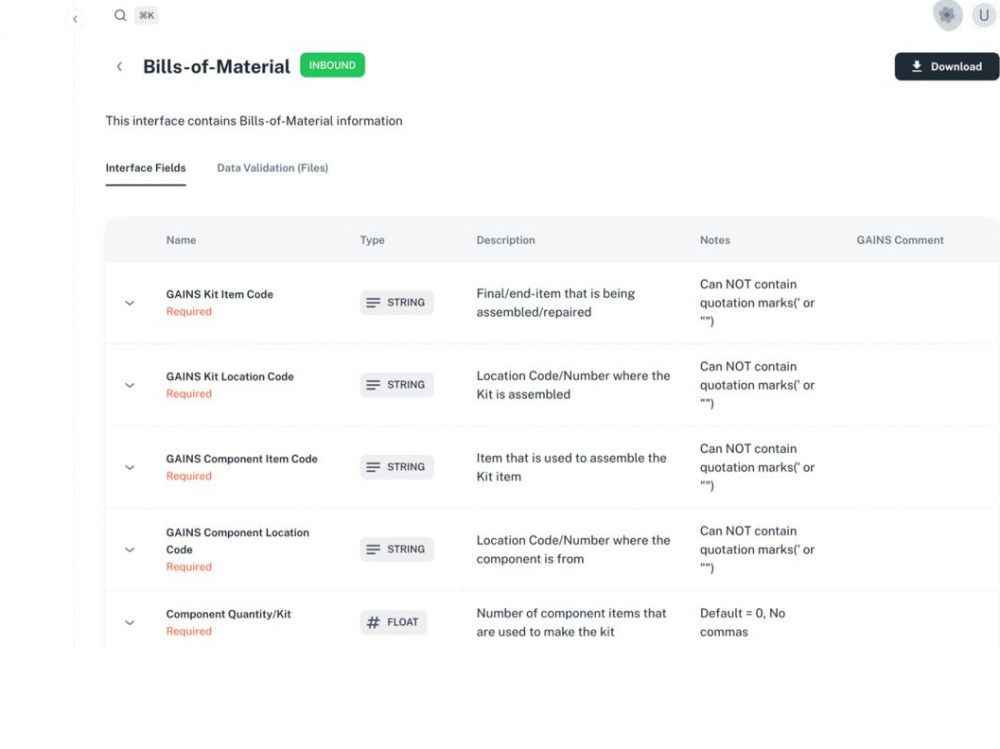Download the Bills-of-Material interface
The width and height of the screenshot is (1000, 749).
(946, 66)
